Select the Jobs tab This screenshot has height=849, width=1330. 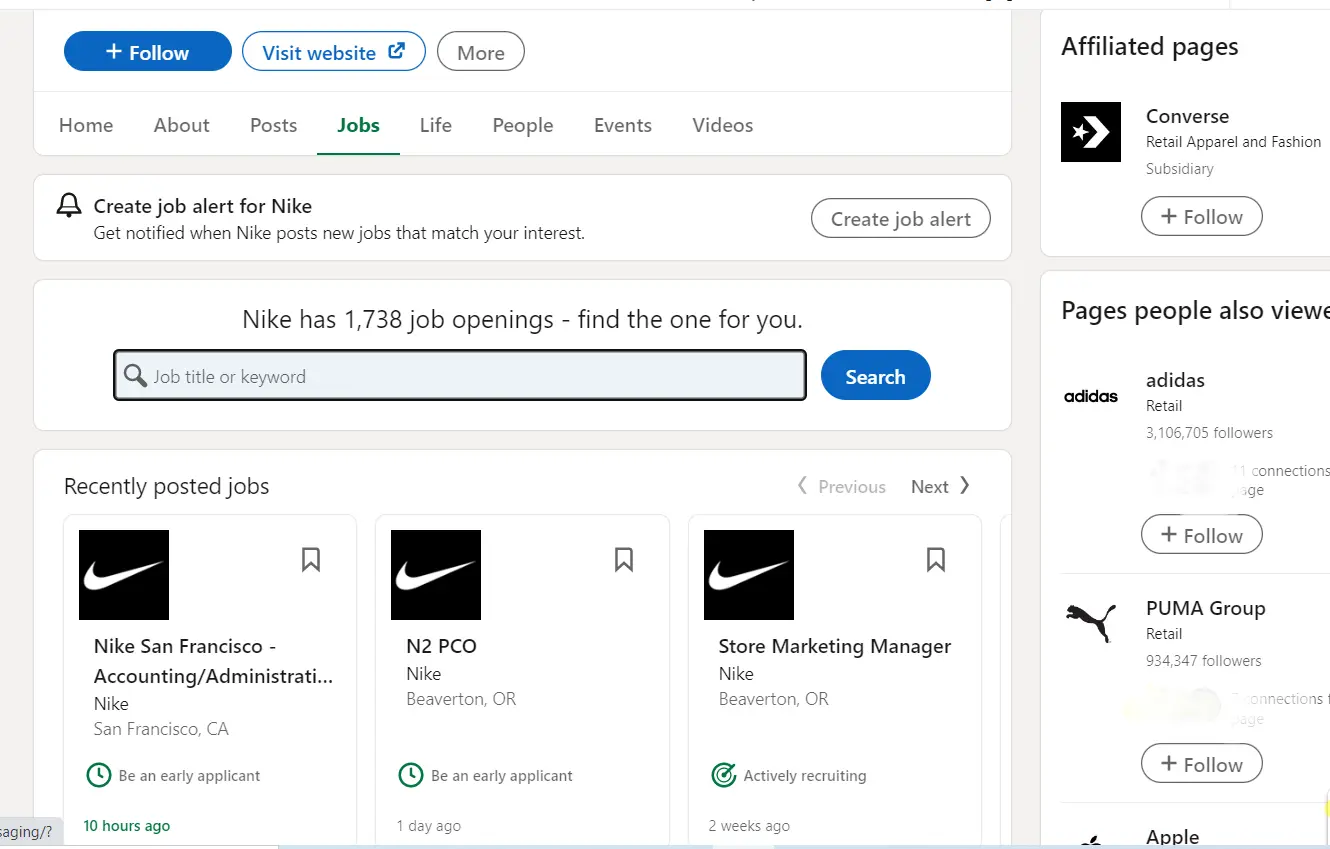tap(359, 125)
